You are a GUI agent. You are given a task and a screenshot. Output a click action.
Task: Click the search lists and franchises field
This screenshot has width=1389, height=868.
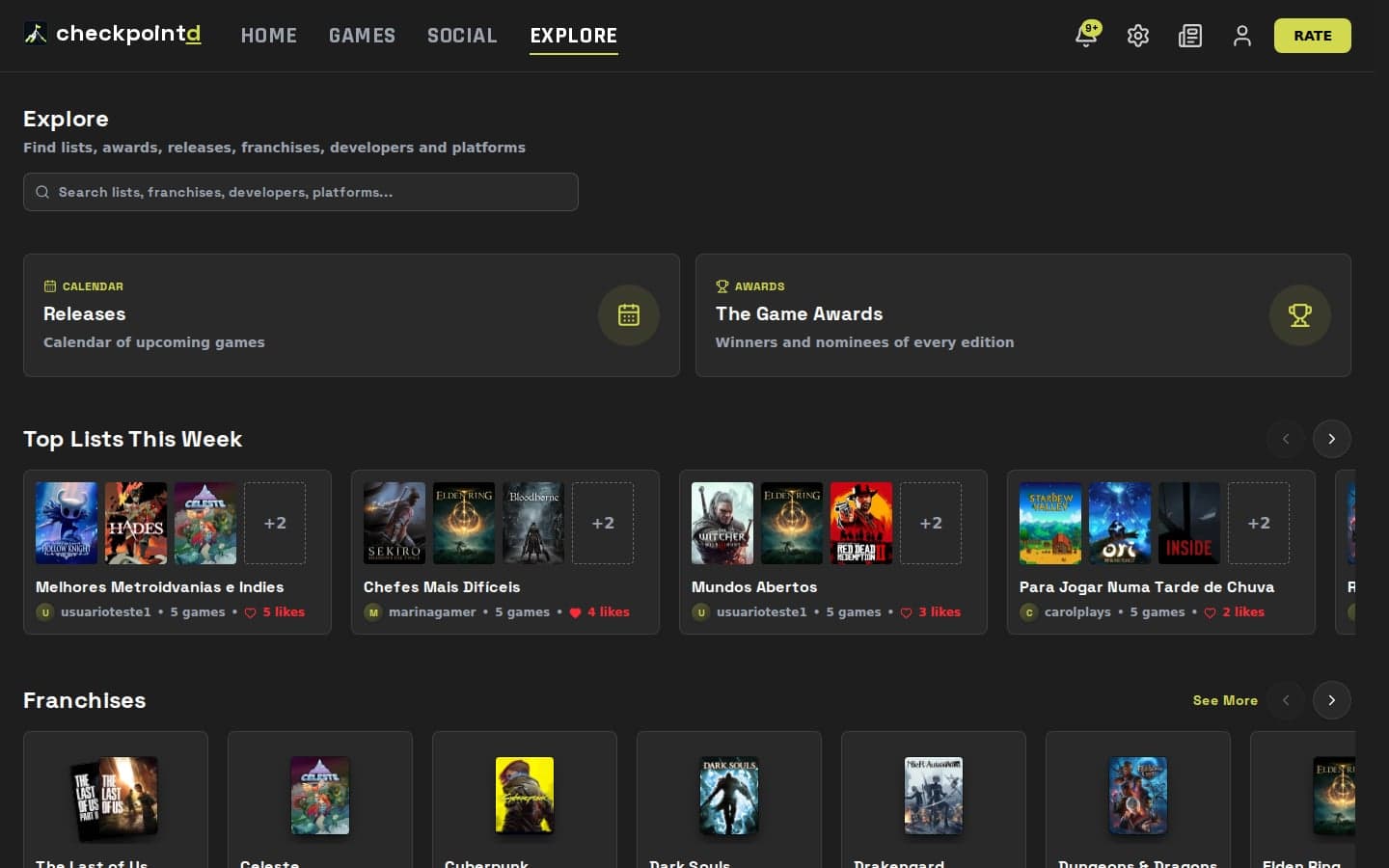tap(301, 192)
